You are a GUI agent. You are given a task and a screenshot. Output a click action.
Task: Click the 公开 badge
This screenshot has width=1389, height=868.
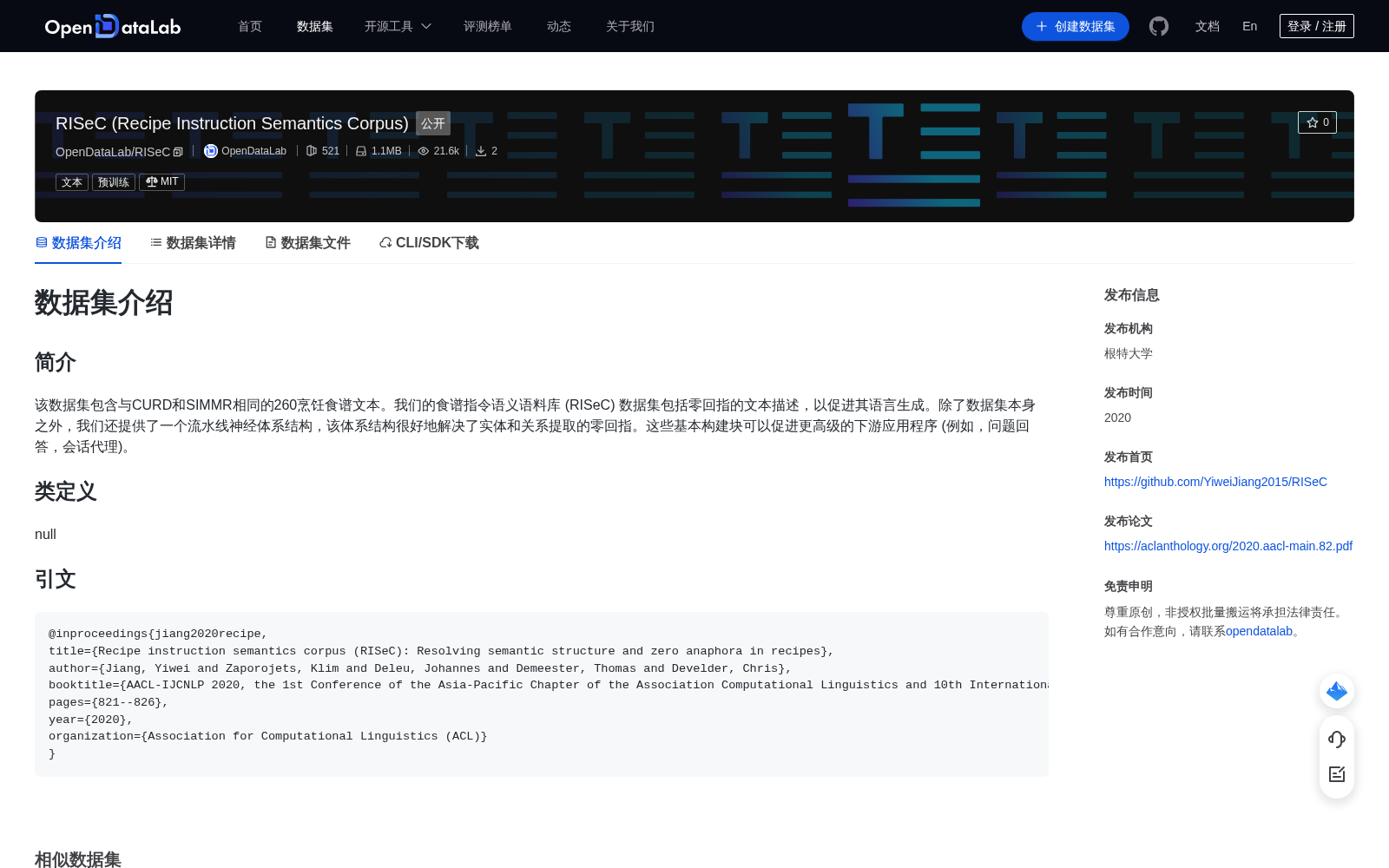433,123
